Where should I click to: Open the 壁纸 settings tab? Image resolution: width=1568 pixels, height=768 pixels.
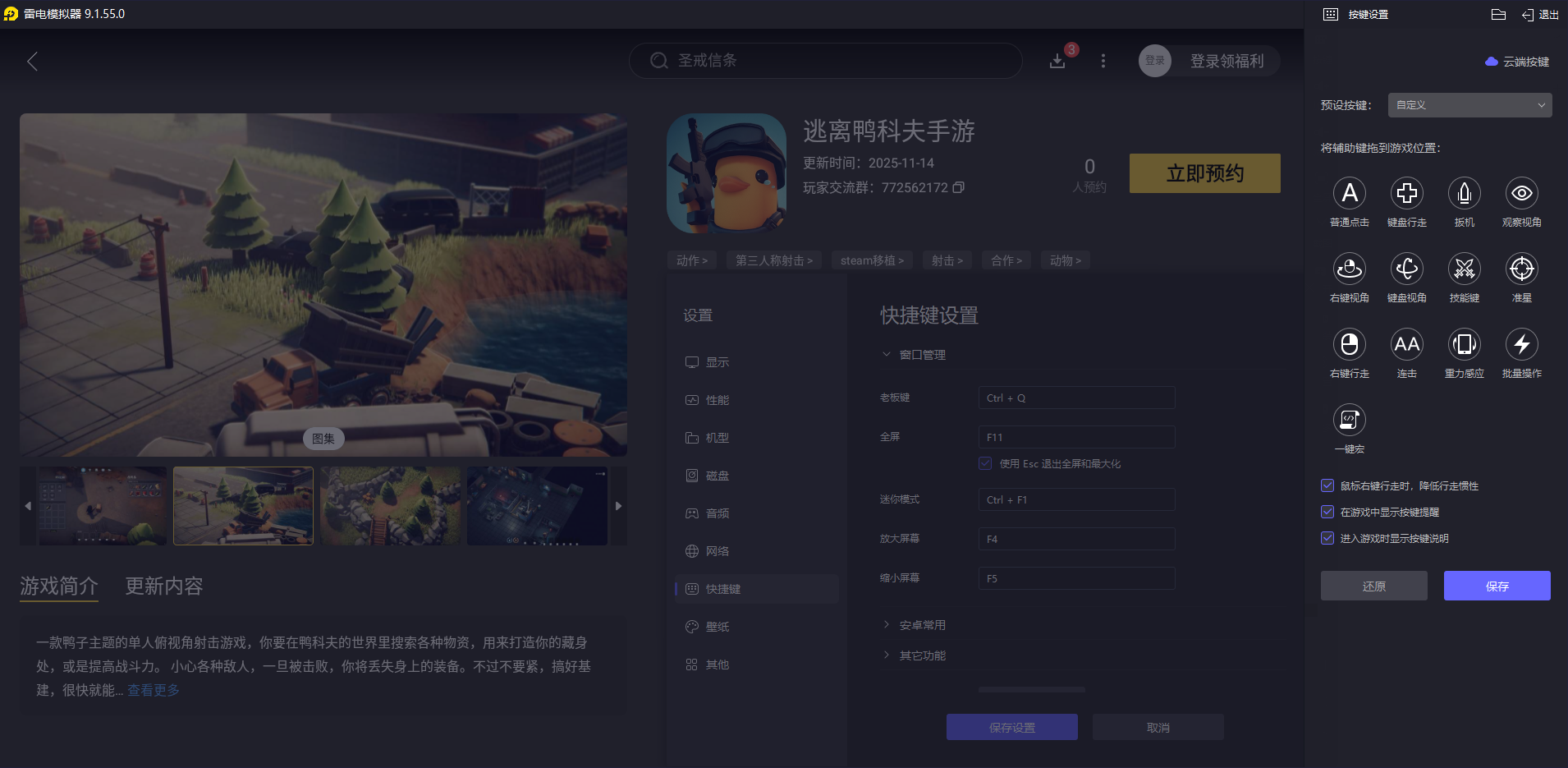tap(757, 627)
